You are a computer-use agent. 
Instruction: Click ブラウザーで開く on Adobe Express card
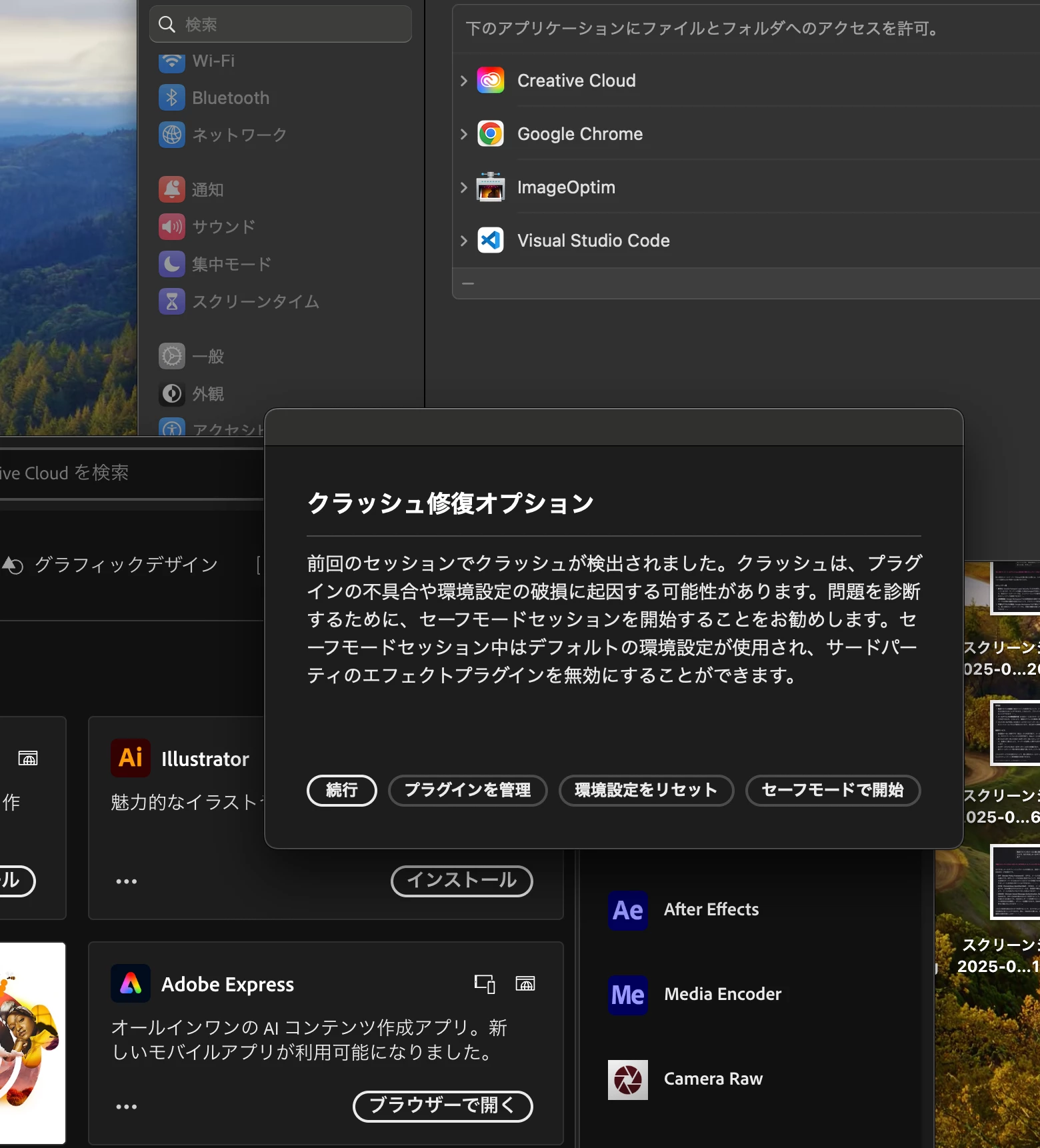(443, 1107)
